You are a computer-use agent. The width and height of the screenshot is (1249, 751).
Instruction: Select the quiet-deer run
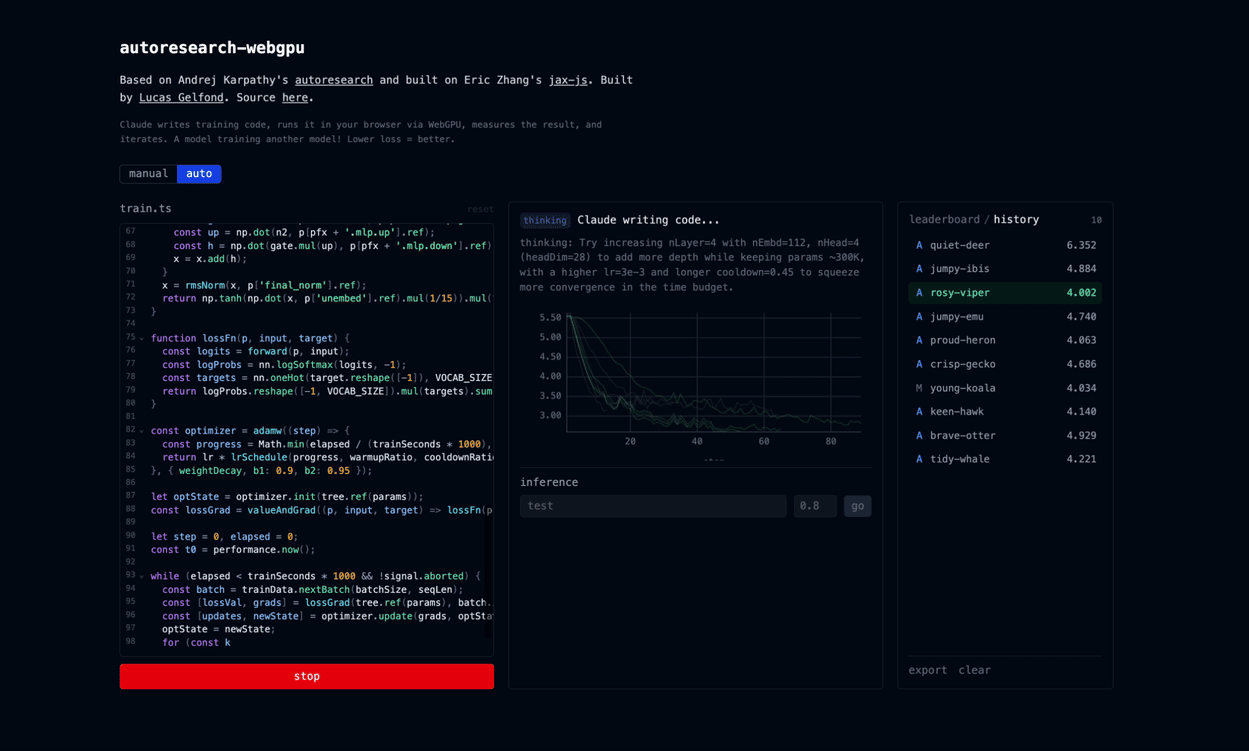[x=1005, y=245]
